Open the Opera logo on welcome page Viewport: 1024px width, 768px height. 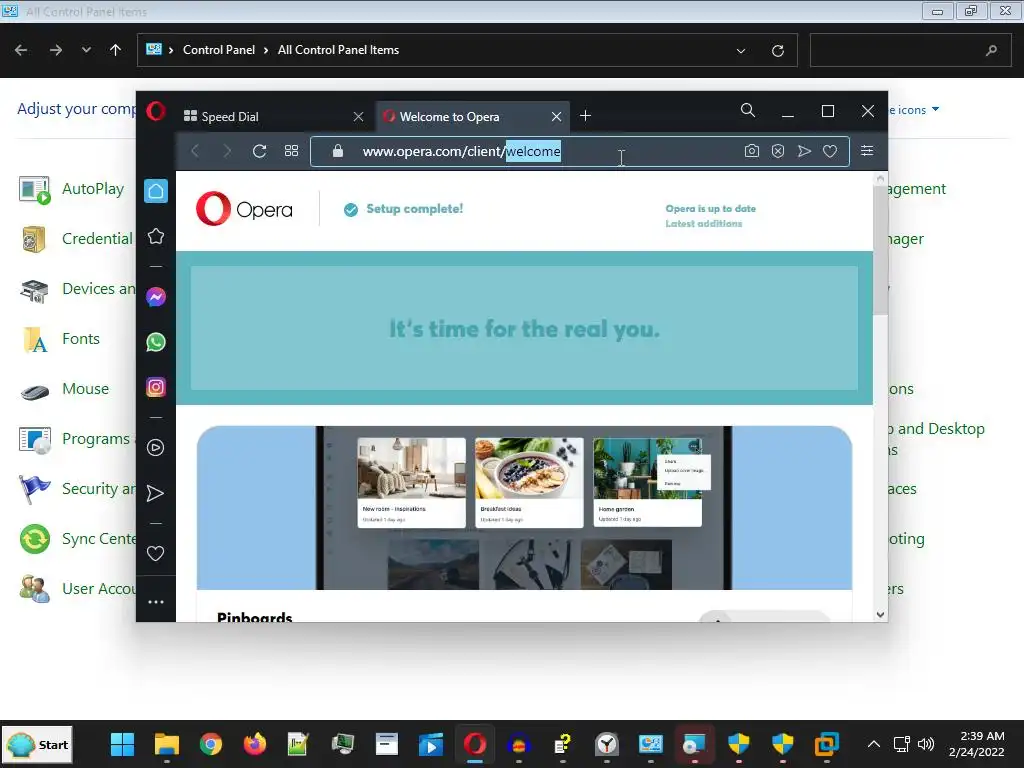pyautogui.click(x=244, y=209)
